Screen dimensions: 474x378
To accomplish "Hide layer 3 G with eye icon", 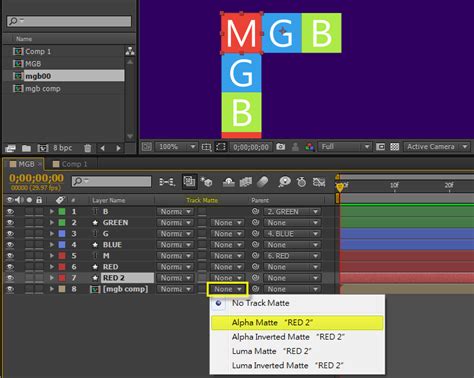I will click(x=10, y=233).
